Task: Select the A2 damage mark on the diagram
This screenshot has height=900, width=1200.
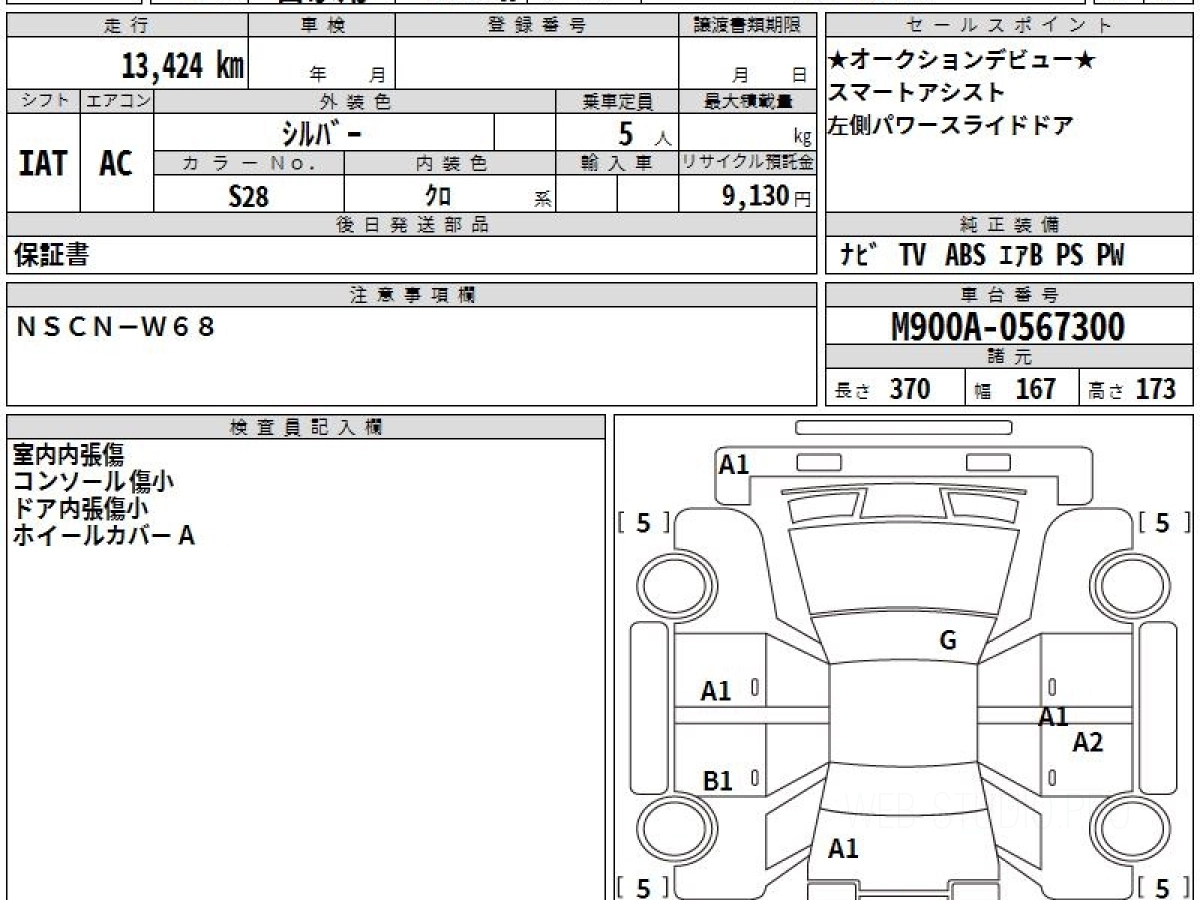Action: point(1087,742)
